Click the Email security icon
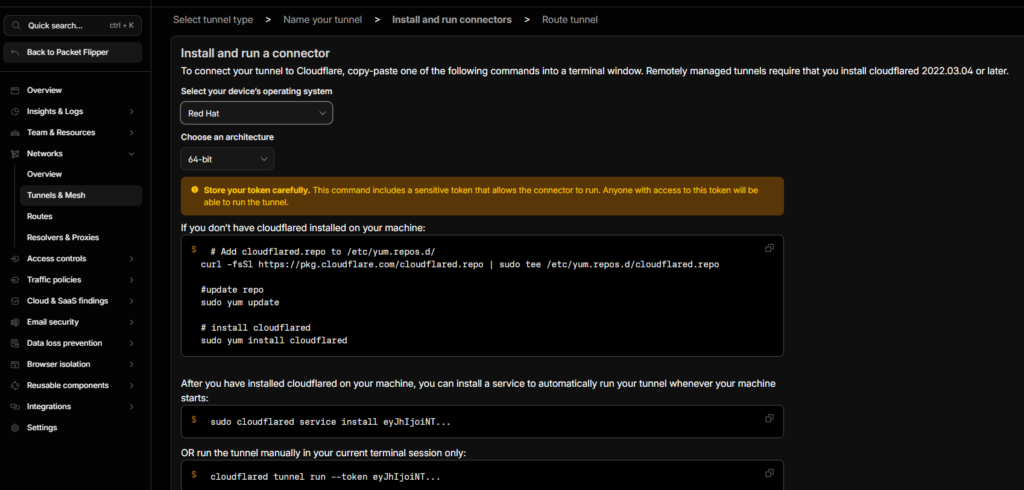Viewport: 1024px width, 490px height. (15, 322)
